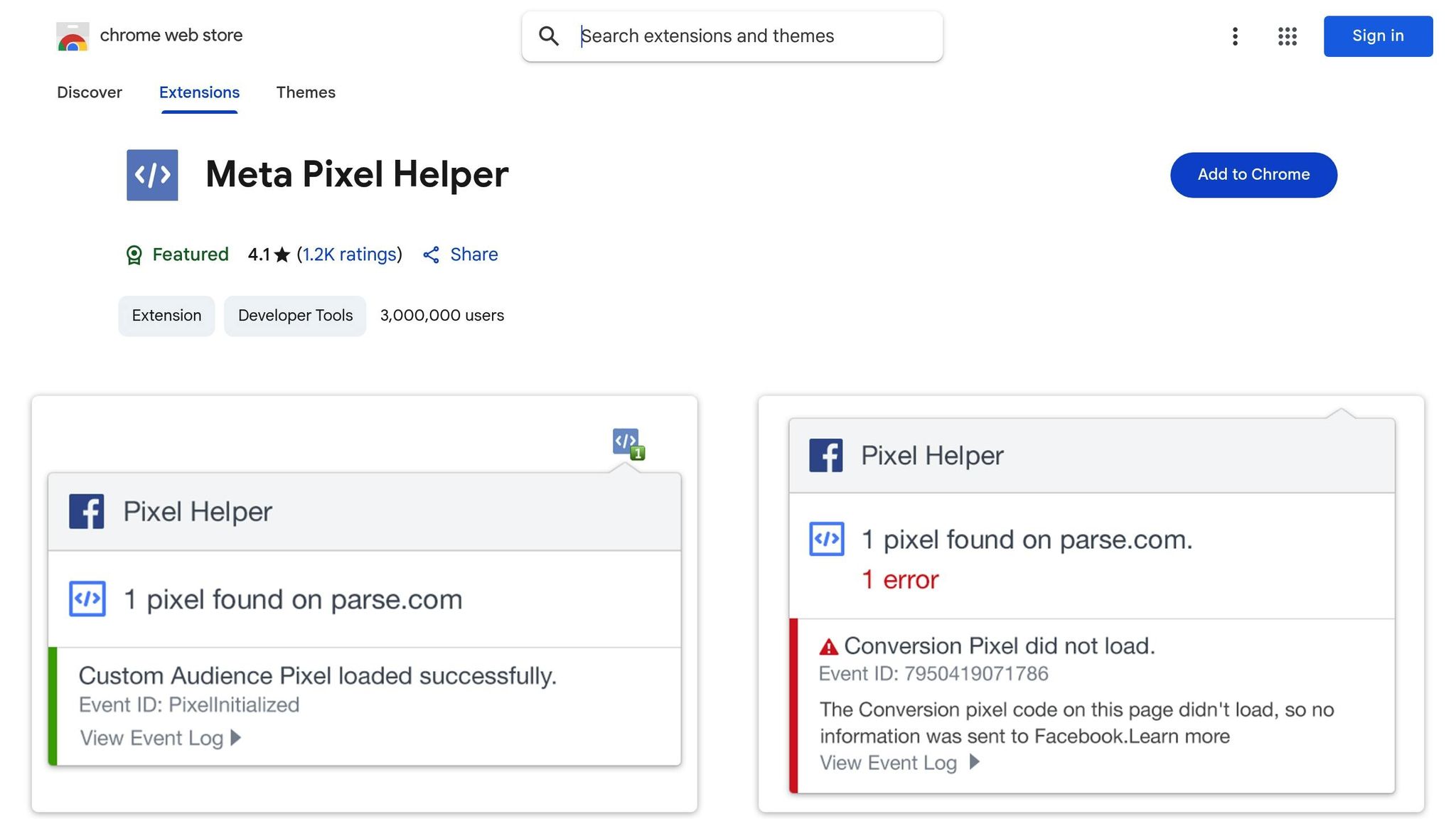Screen dimensions: 1456x819
Task: Open the Google apps grid launcher
Action: pos(1286,36)
